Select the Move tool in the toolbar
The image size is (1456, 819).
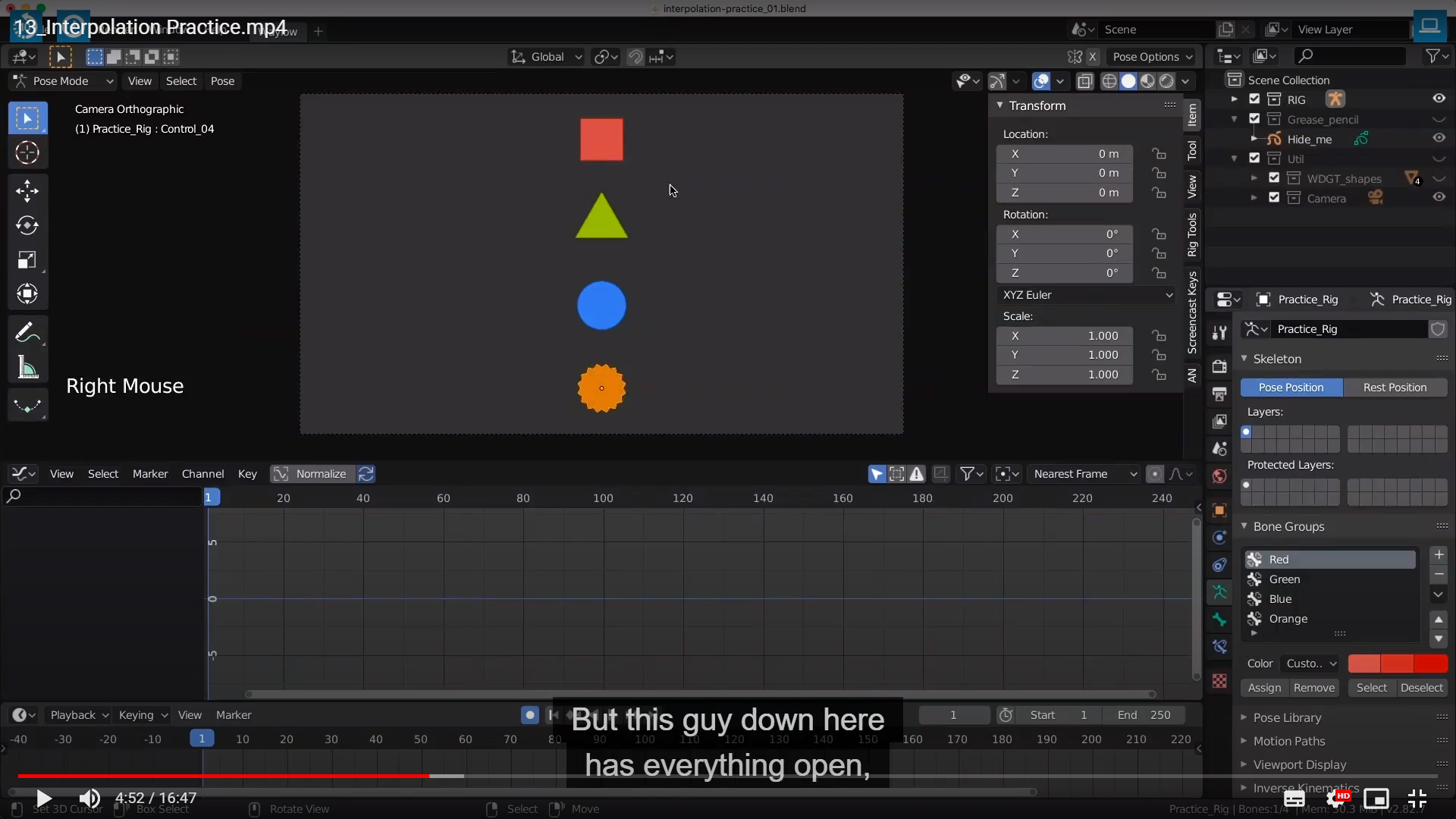point(27,190)
